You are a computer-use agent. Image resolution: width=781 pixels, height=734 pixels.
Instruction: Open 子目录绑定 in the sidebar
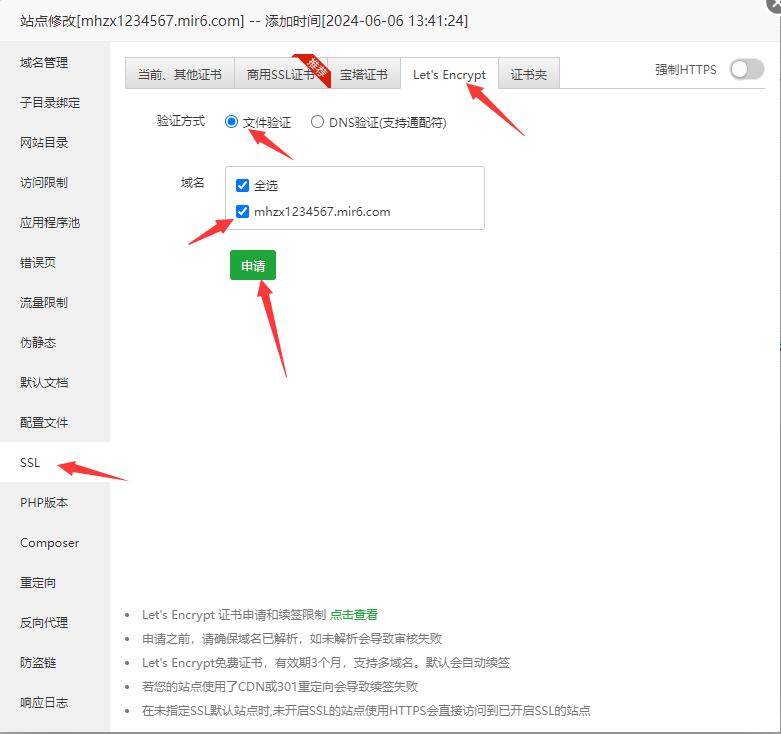point(50,103)
